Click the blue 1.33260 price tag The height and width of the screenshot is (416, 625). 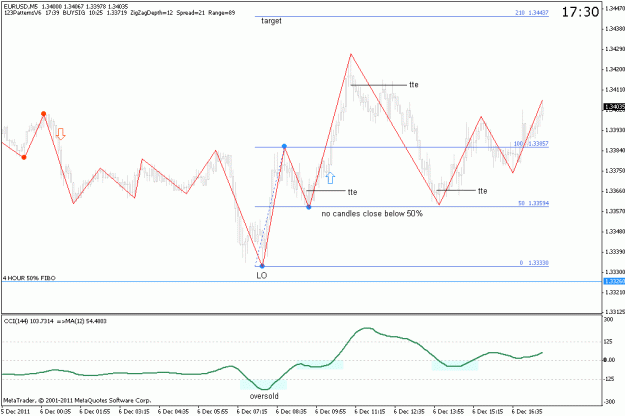614,281
